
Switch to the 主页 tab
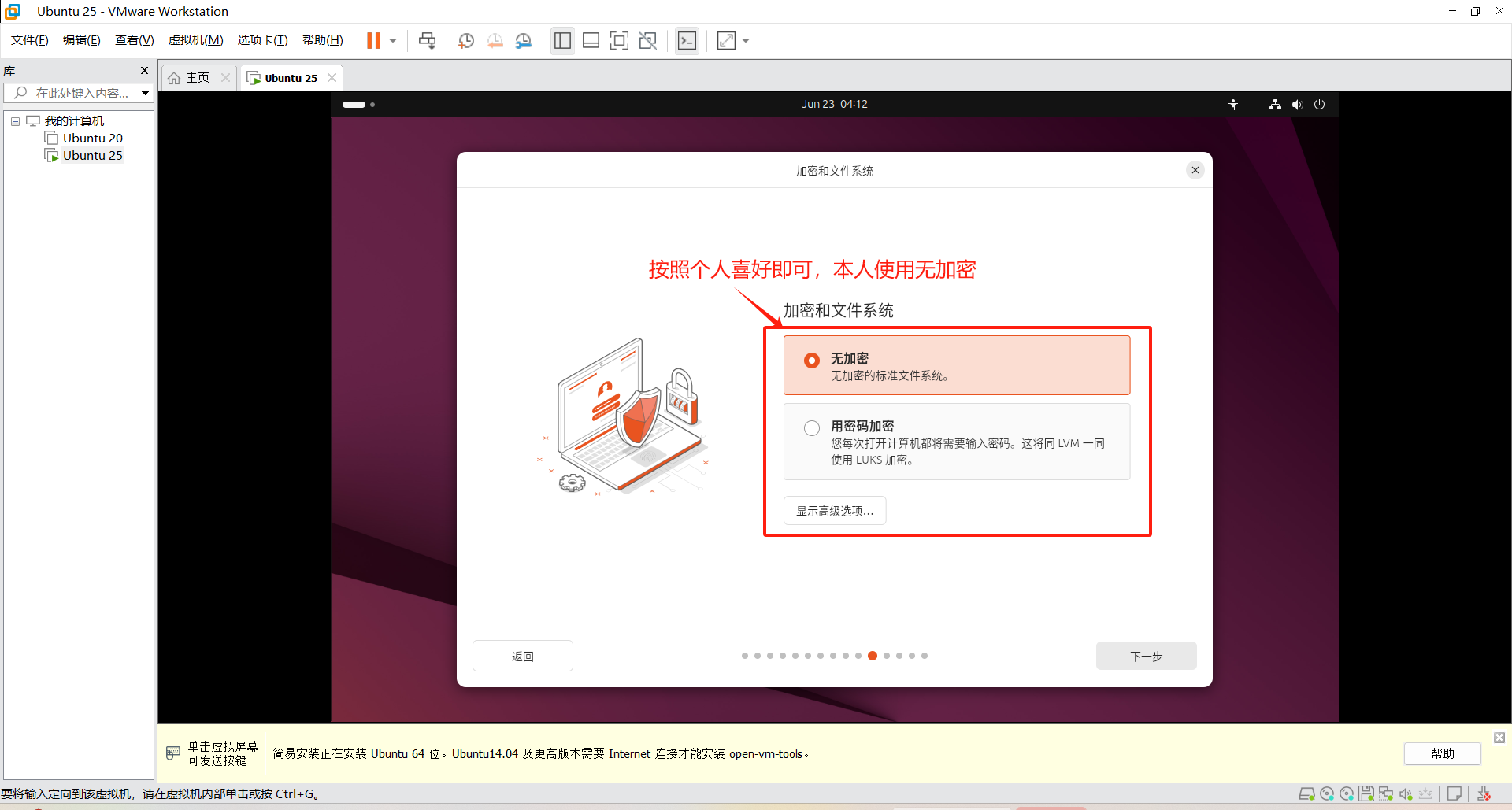tap(196, 77)
